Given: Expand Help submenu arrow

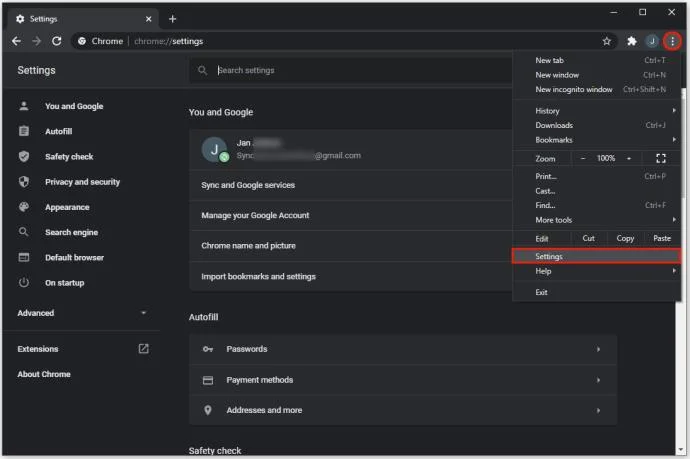Looking at the screenshot, I should pos(674,271).
